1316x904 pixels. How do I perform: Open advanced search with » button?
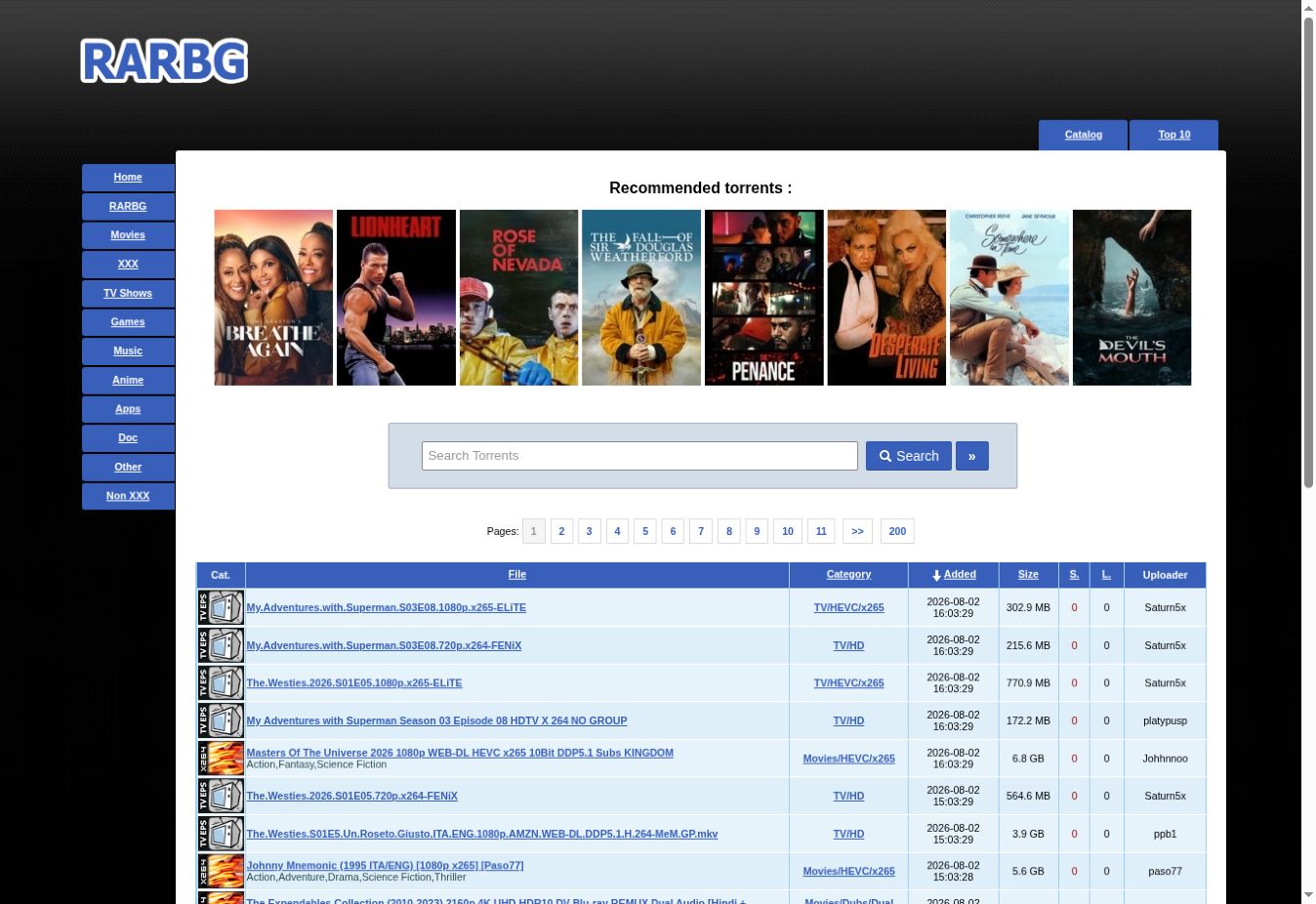(971, 456)
